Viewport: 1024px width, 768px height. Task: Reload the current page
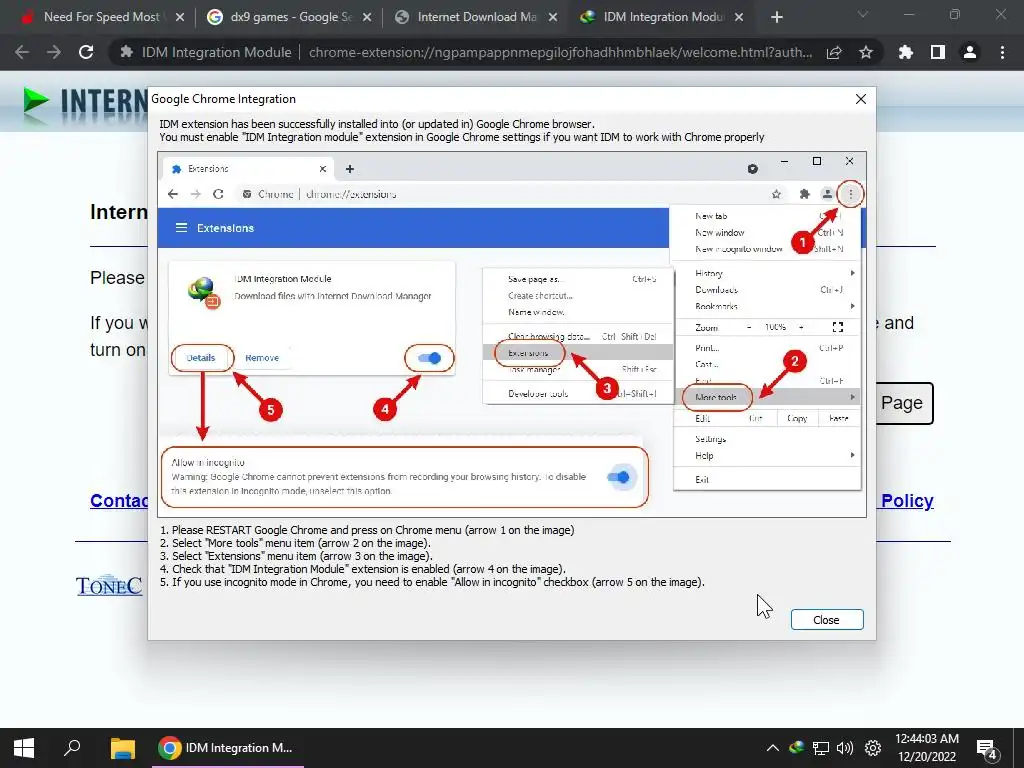coord(86,52)
